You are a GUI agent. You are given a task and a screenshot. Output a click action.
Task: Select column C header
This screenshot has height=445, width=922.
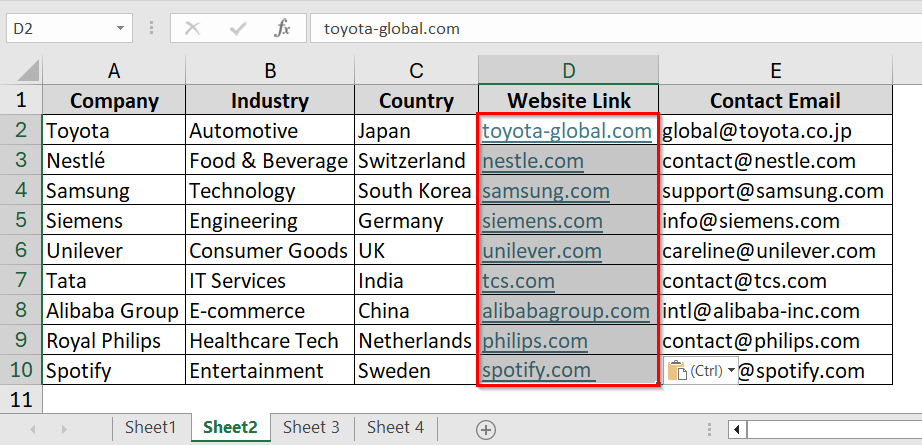pos(416,71)
